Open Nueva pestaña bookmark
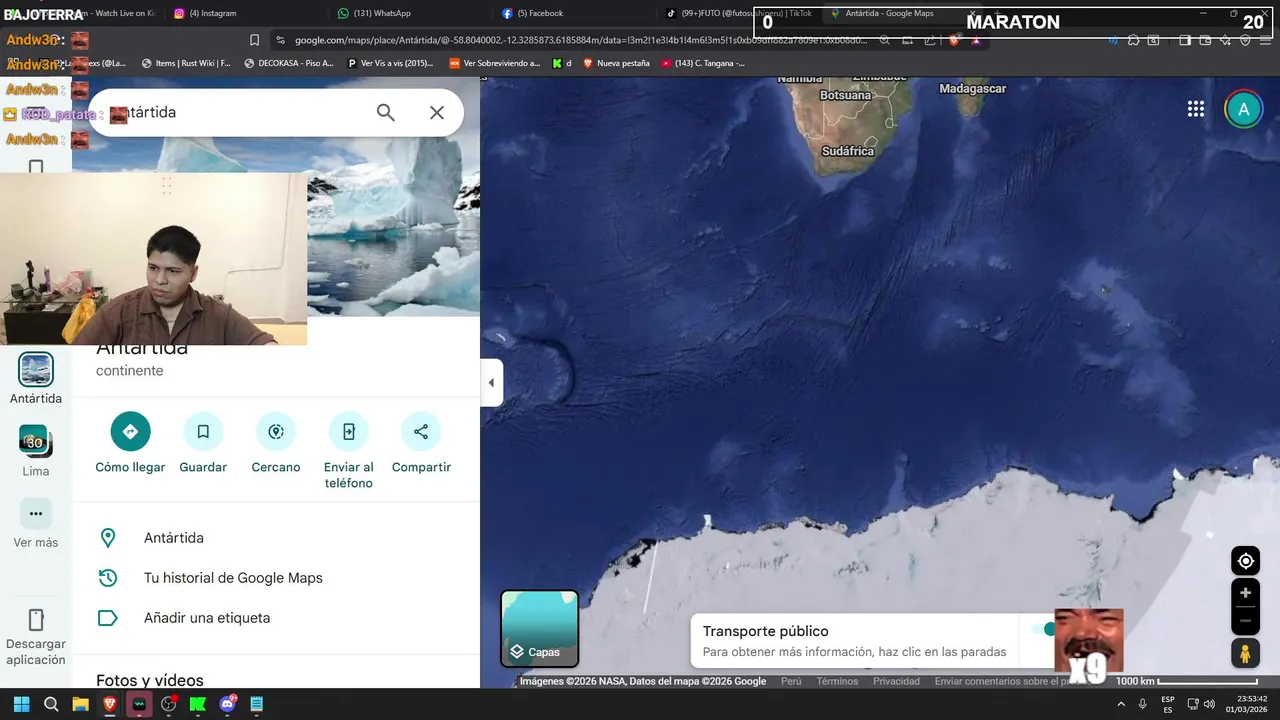Viewport: 1280px width, 720px height. coord(616,63)
